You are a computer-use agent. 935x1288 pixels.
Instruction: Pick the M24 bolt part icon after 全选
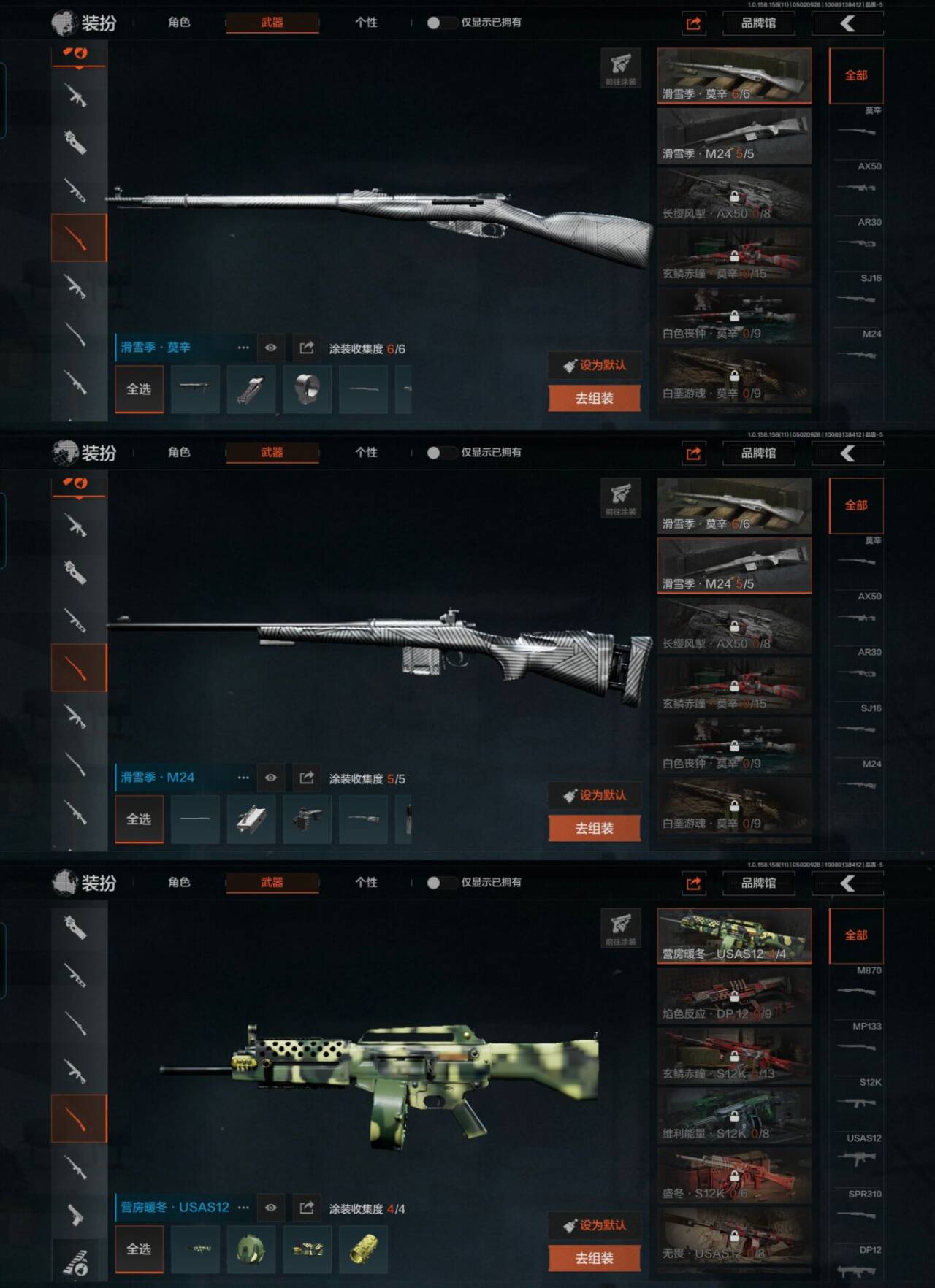[251, 819]
